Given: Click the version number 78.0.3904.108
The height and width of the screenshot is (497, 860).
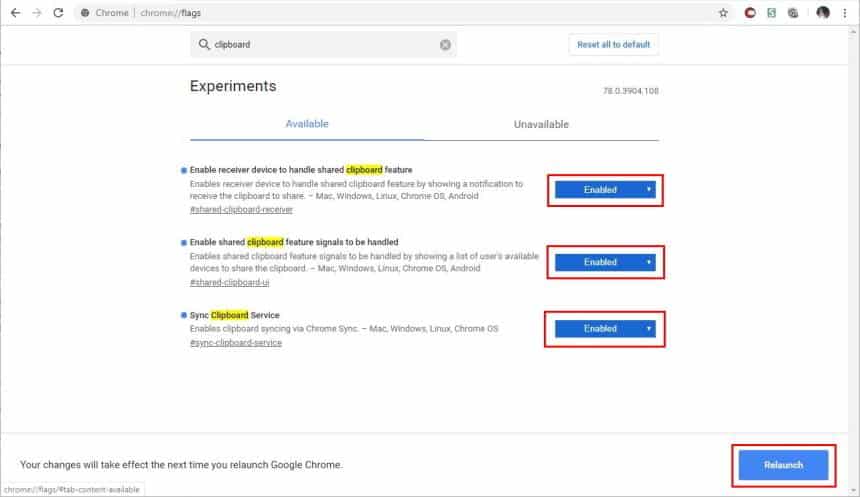Looking at the screenshot, I should 631,91.
